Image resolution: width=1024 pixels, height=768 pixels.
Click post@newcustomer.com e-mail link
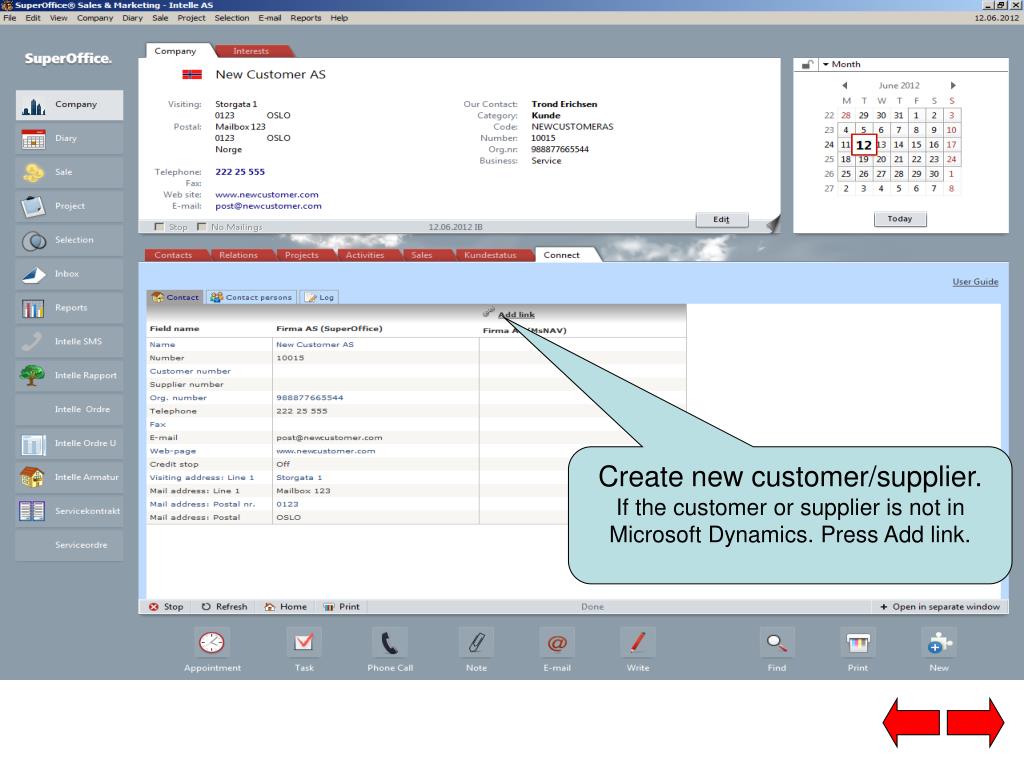click(268, 206)
